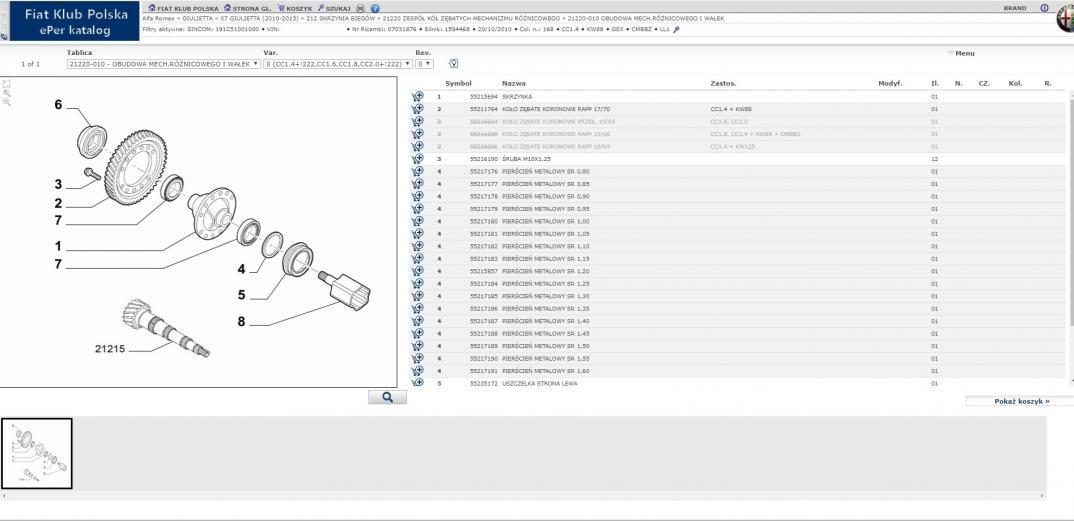Click the filter icon beside Rev. dropdown
Viewport: 1074px width, 521px height.
(453, 64)
